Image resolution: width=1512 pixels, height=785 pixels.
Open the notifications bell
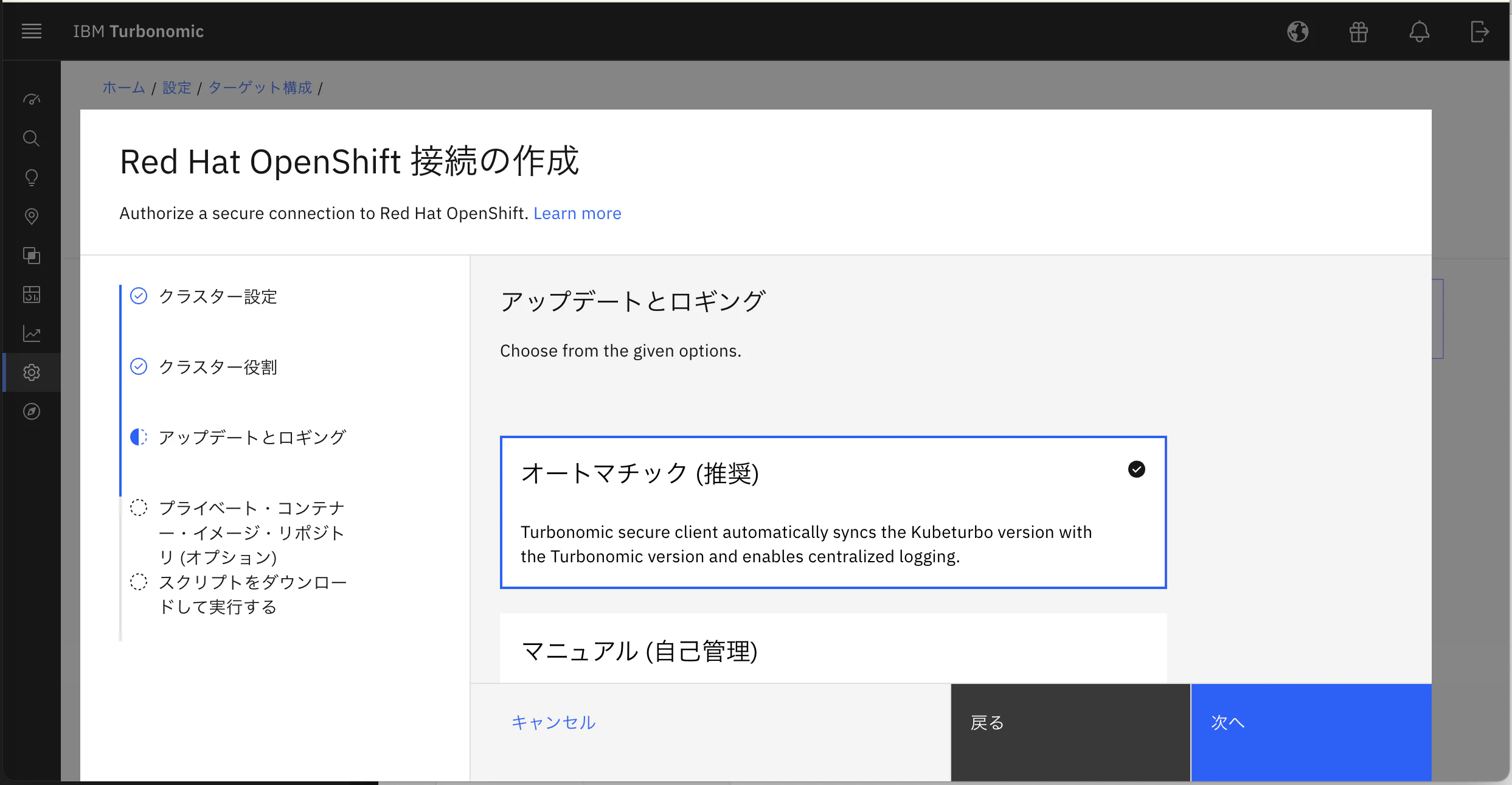(x=1419, y=32)
